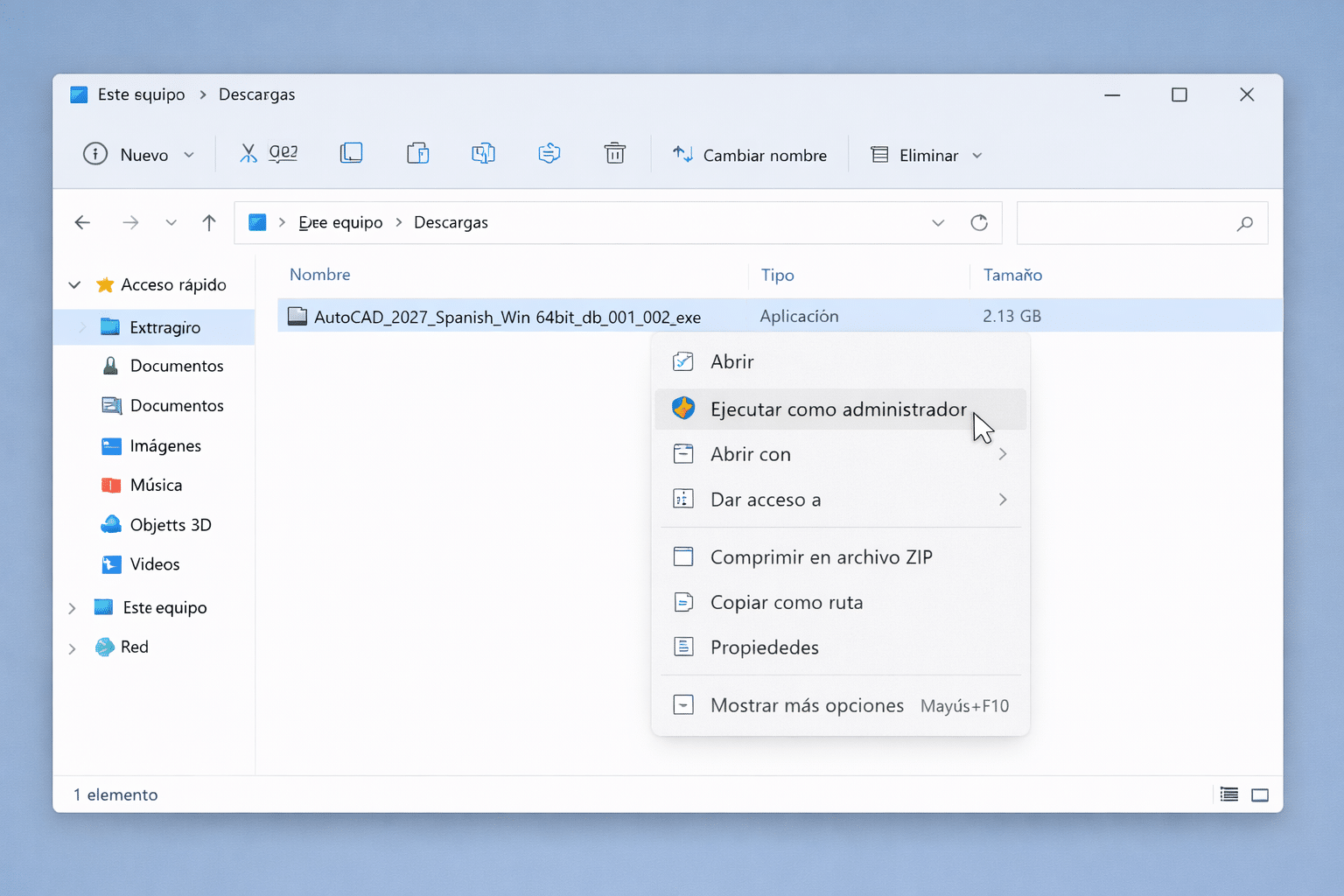Click the trash can delete icon
The height and width of the screenshot is (896, 1344).
pyautogui.click(x=615, y=153)
